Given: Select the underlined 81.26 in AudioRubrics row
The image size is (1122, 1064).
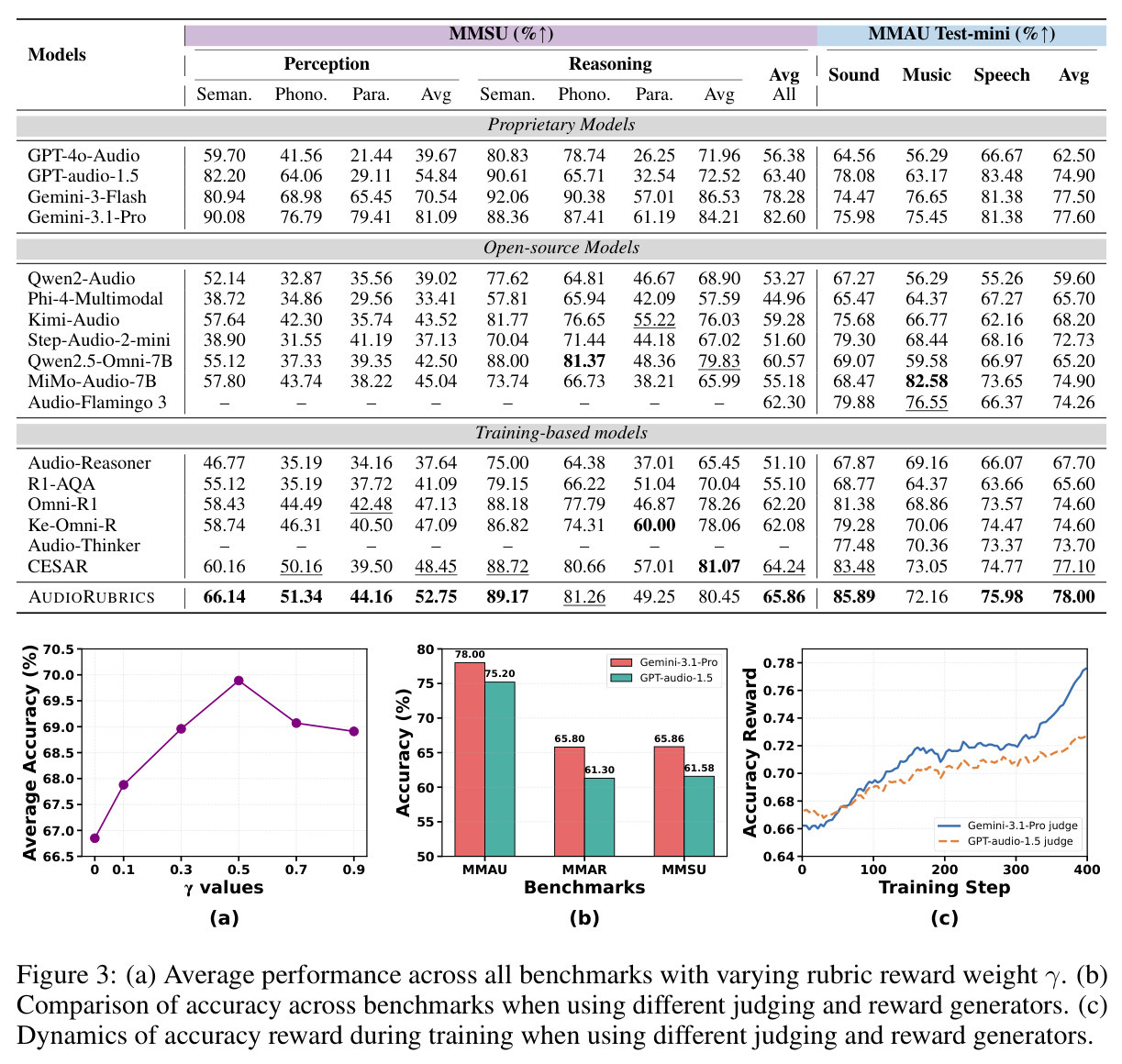Looking at the screenshot, I should (x=584, y=597).
